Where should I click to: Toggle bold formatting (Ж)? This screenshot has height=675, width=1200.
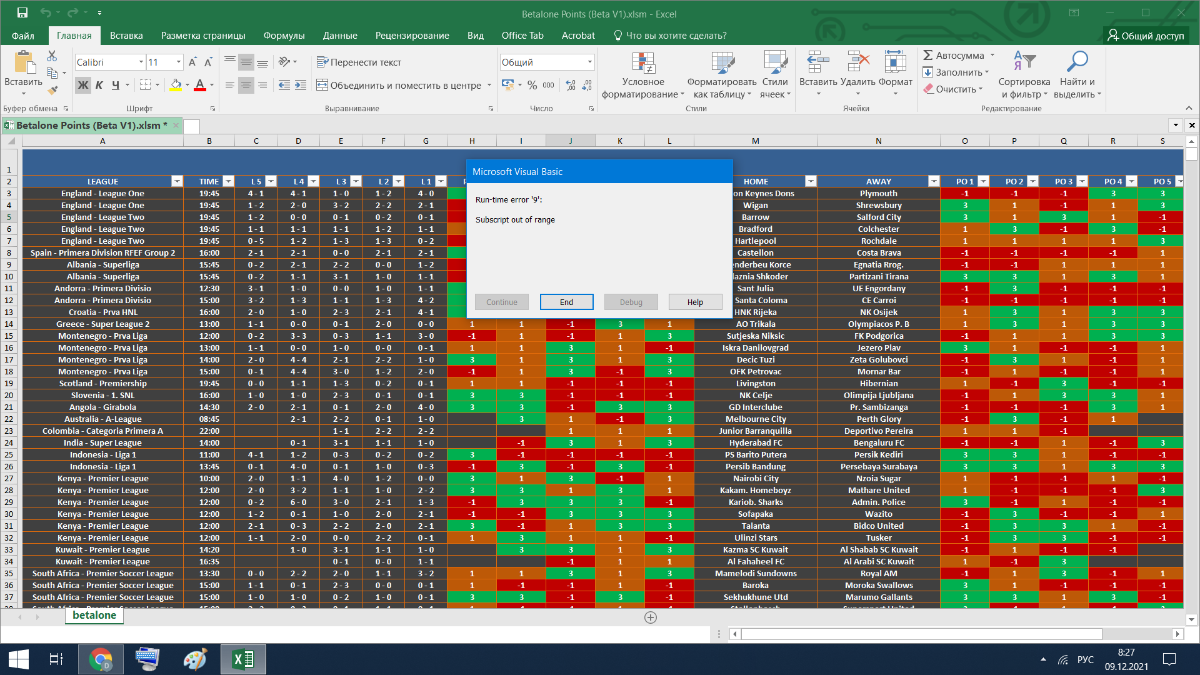(x=83, y=85)
